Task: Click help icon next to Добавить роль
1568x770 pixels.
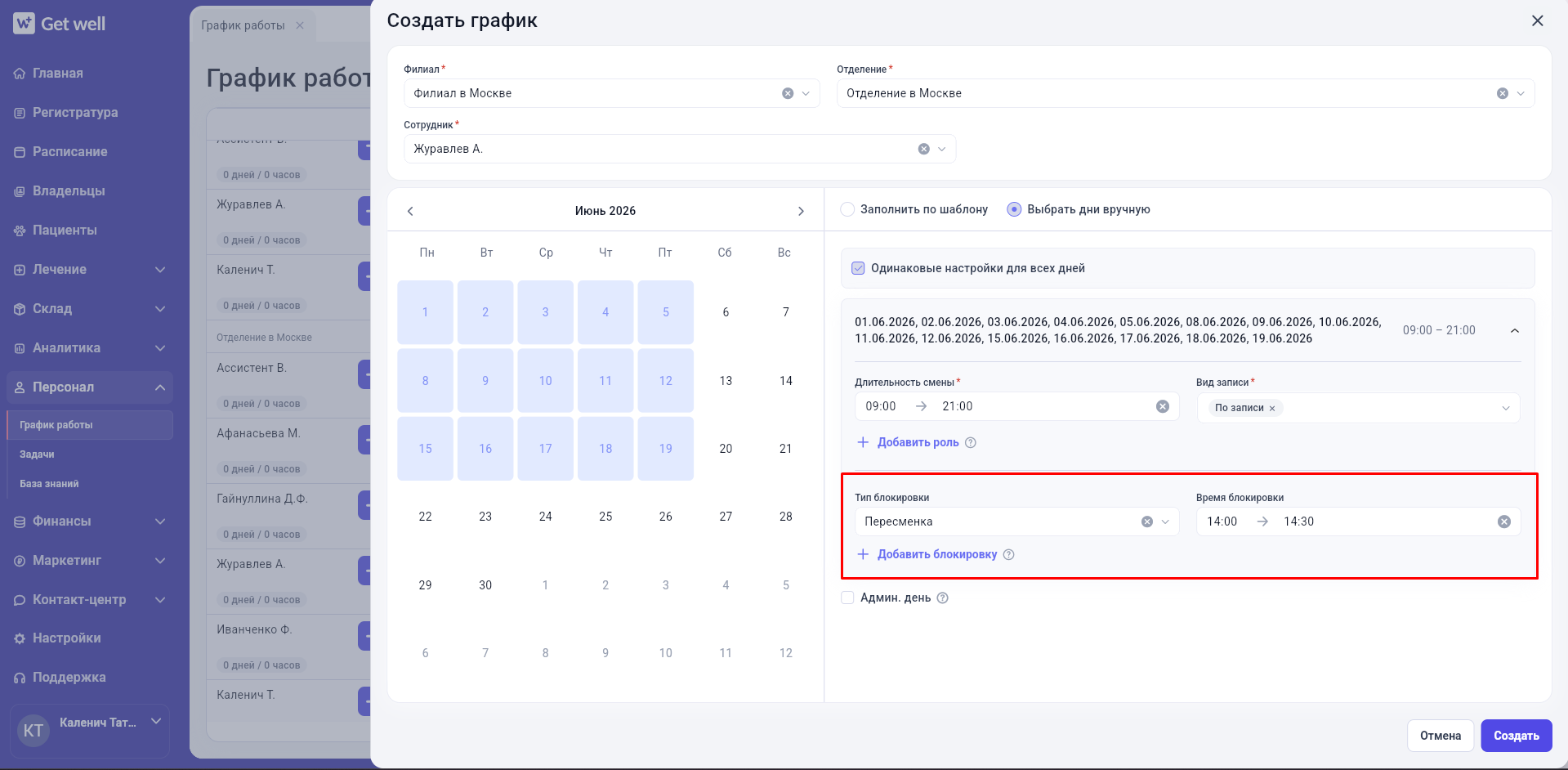Action: (x=971, y=442)
